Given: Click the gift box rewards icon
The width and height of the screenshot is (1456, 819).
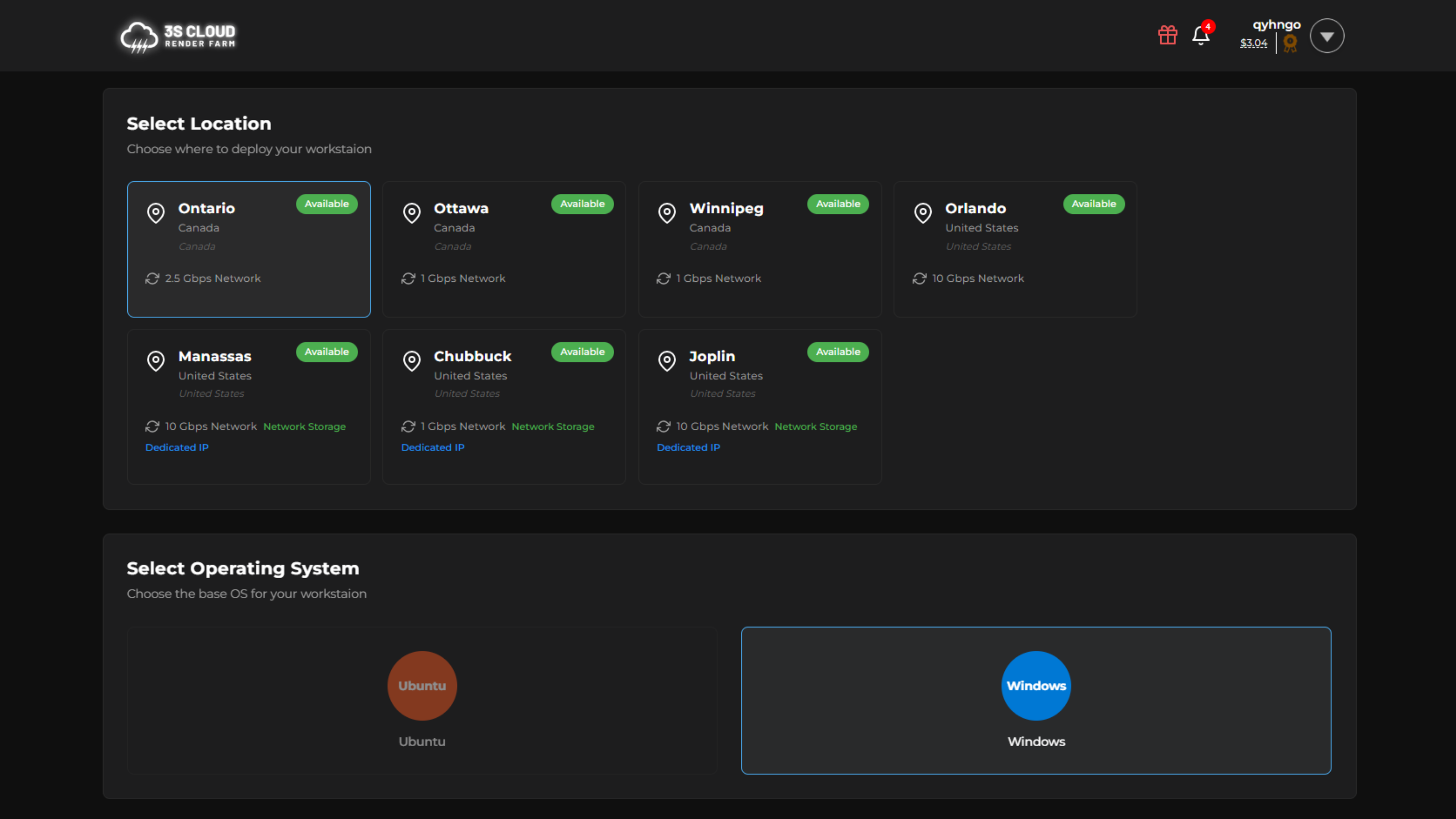Looking at the screenshot, I should pos(1167,35).
